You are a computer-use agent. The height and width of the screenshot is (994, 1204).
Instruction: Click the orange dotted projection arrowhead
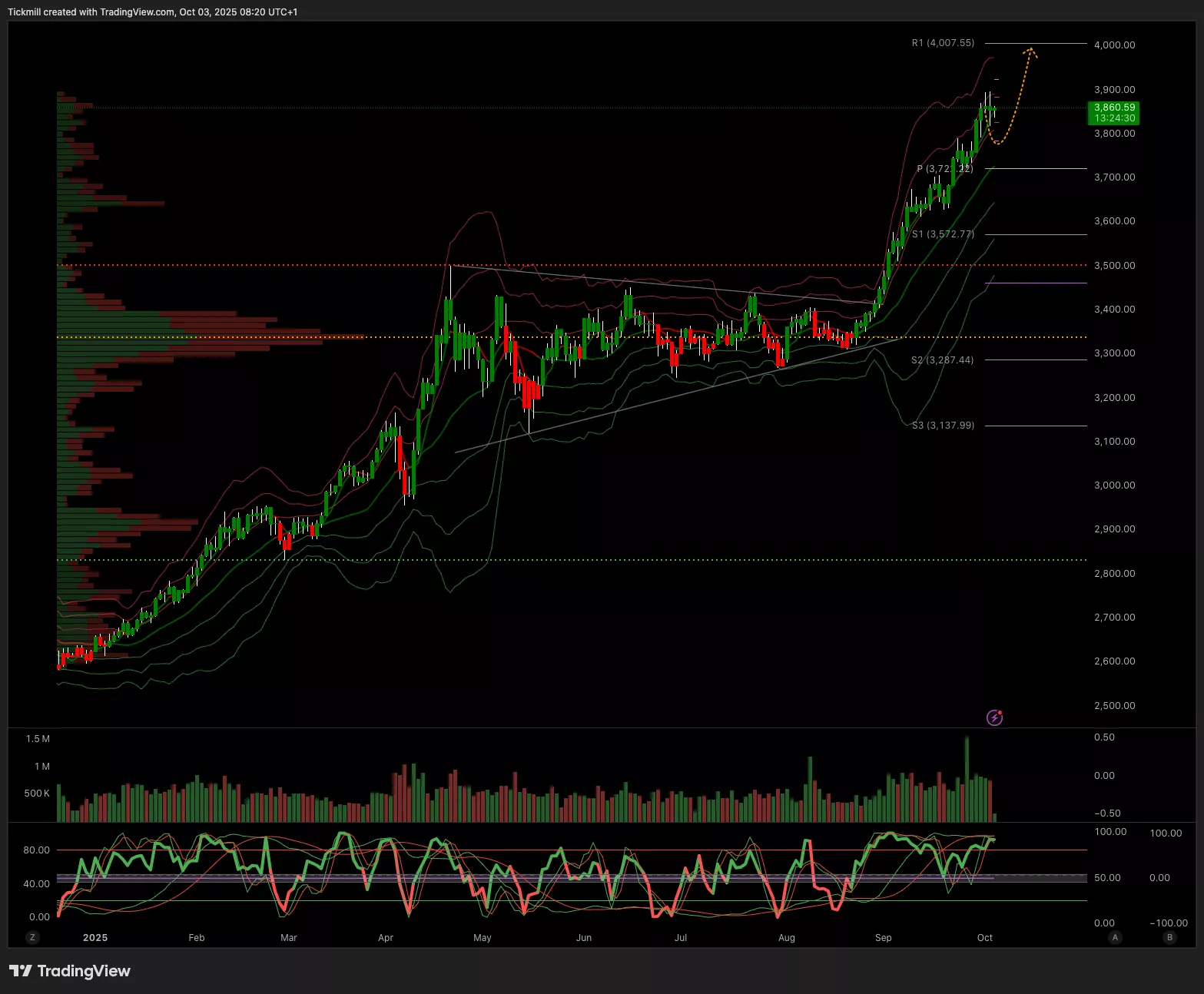coord(1030,51)
